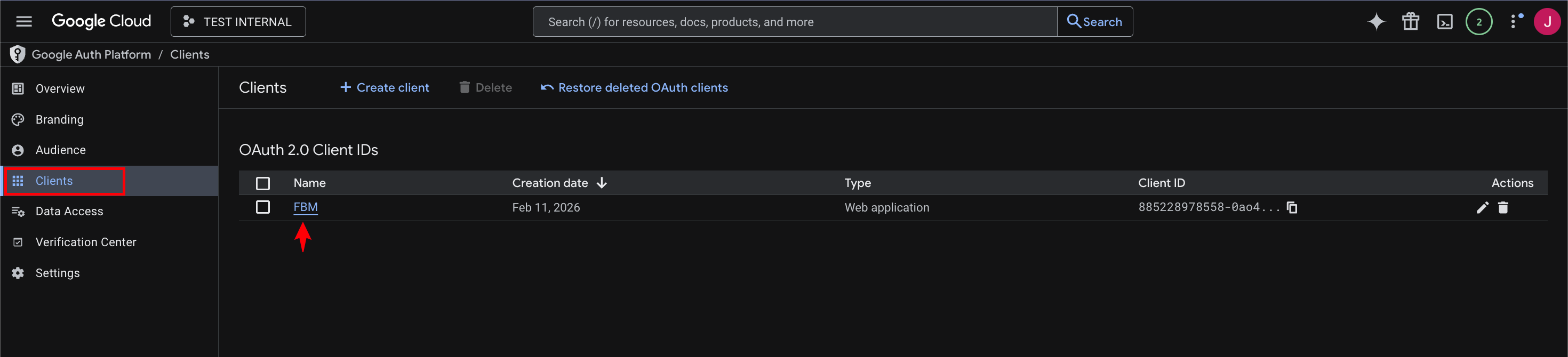This screenshot has width=1568, height=357.
Task: Open the TEST INTERNAL project picker
Action: (238, 22)
